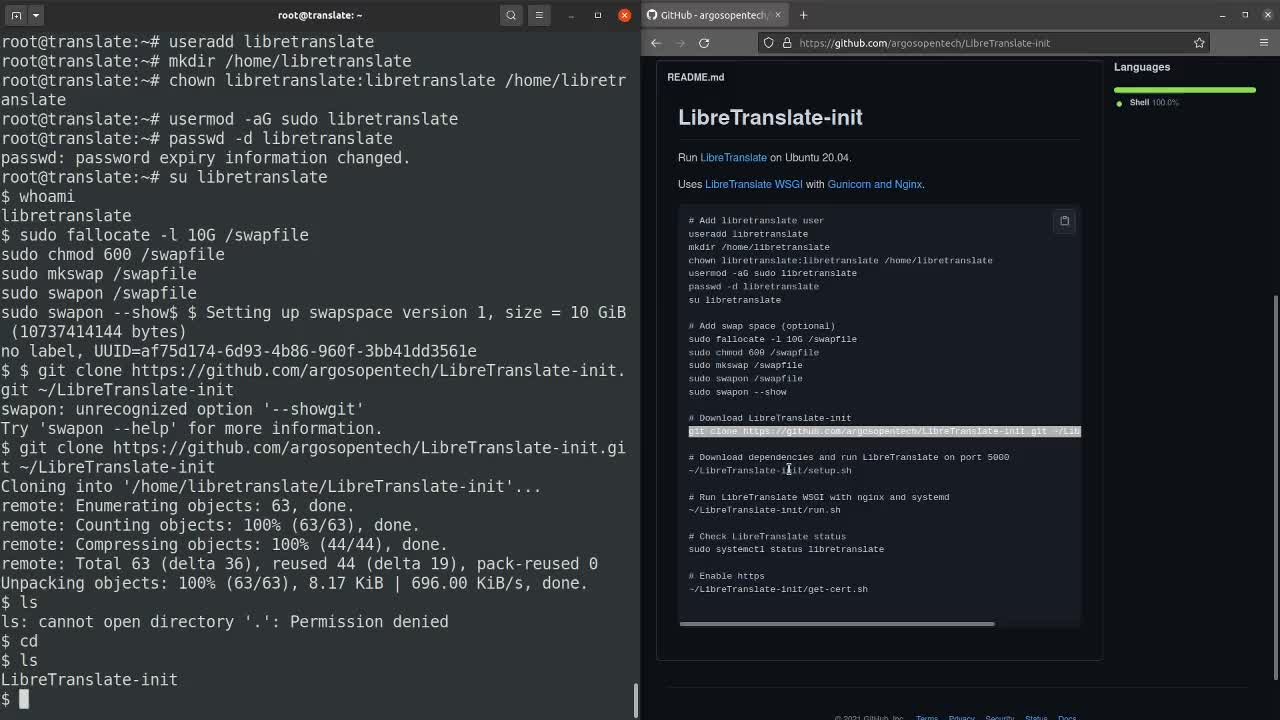Open a new terminal tab button
Image resolution: width=1280 pixels, height=720 pixels.
[x=16, y=15]
